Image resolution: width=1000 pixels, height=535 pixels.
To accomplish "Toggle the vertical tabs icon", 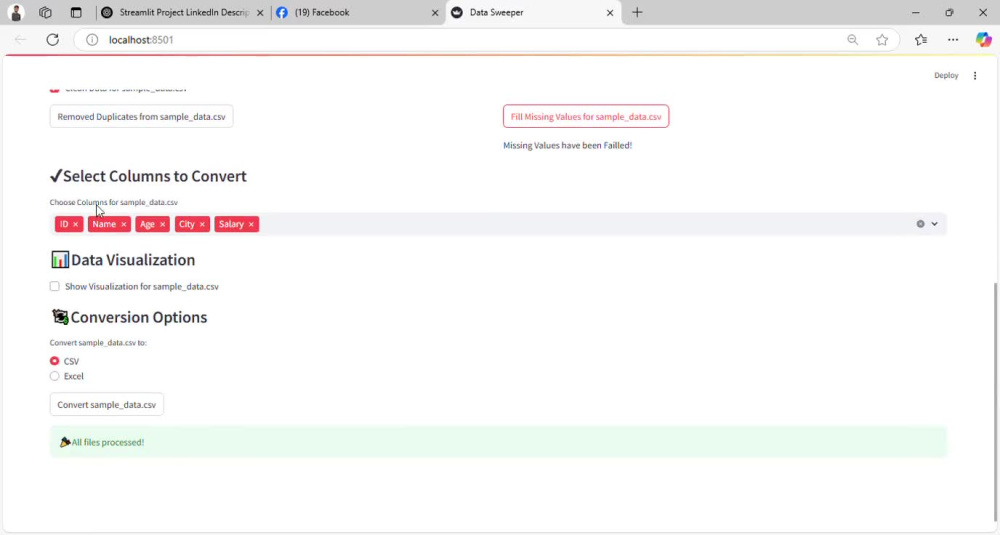I will 76,13.
